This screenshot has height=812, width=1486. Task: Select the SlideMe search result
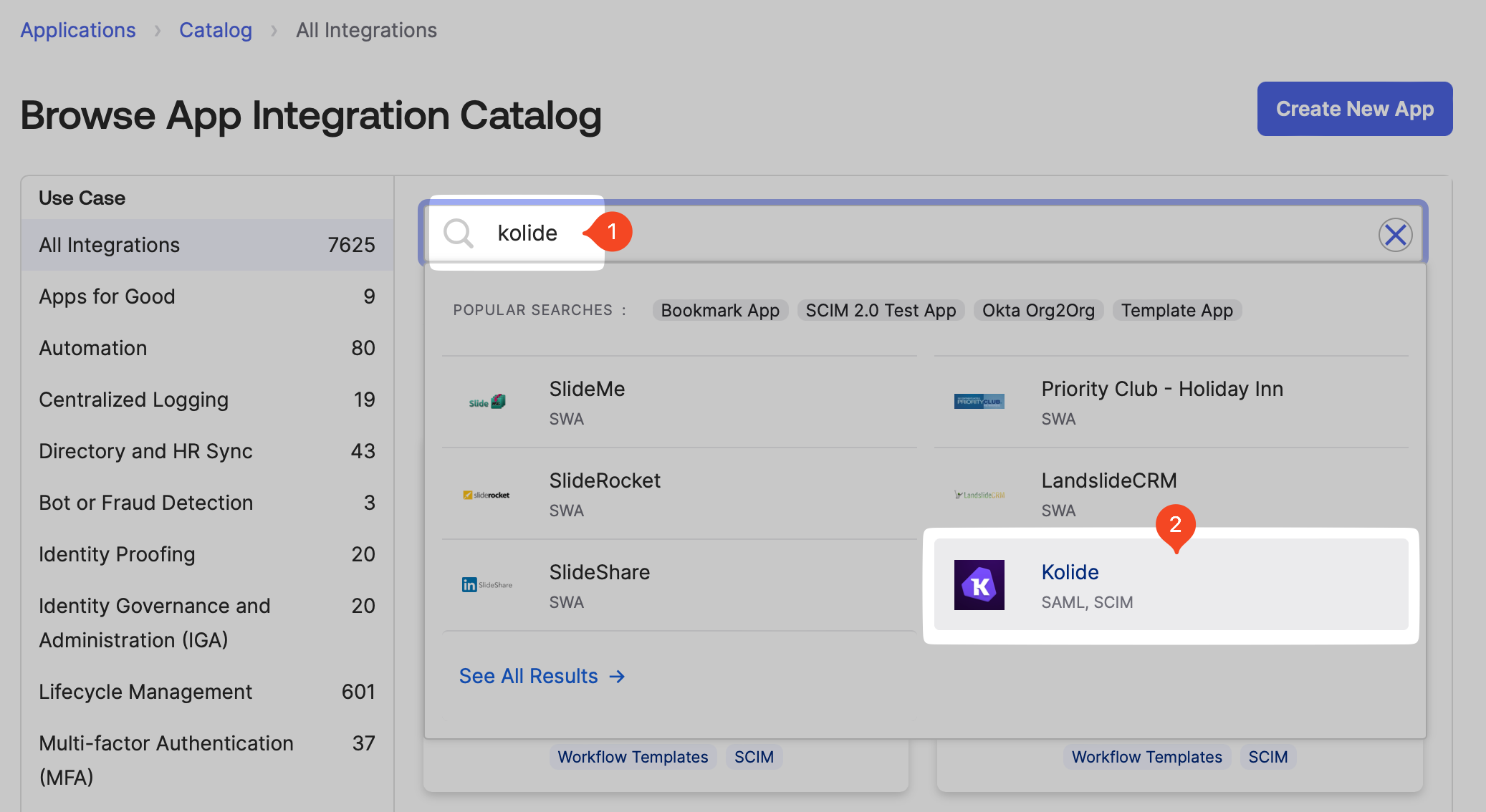(679, 402)
